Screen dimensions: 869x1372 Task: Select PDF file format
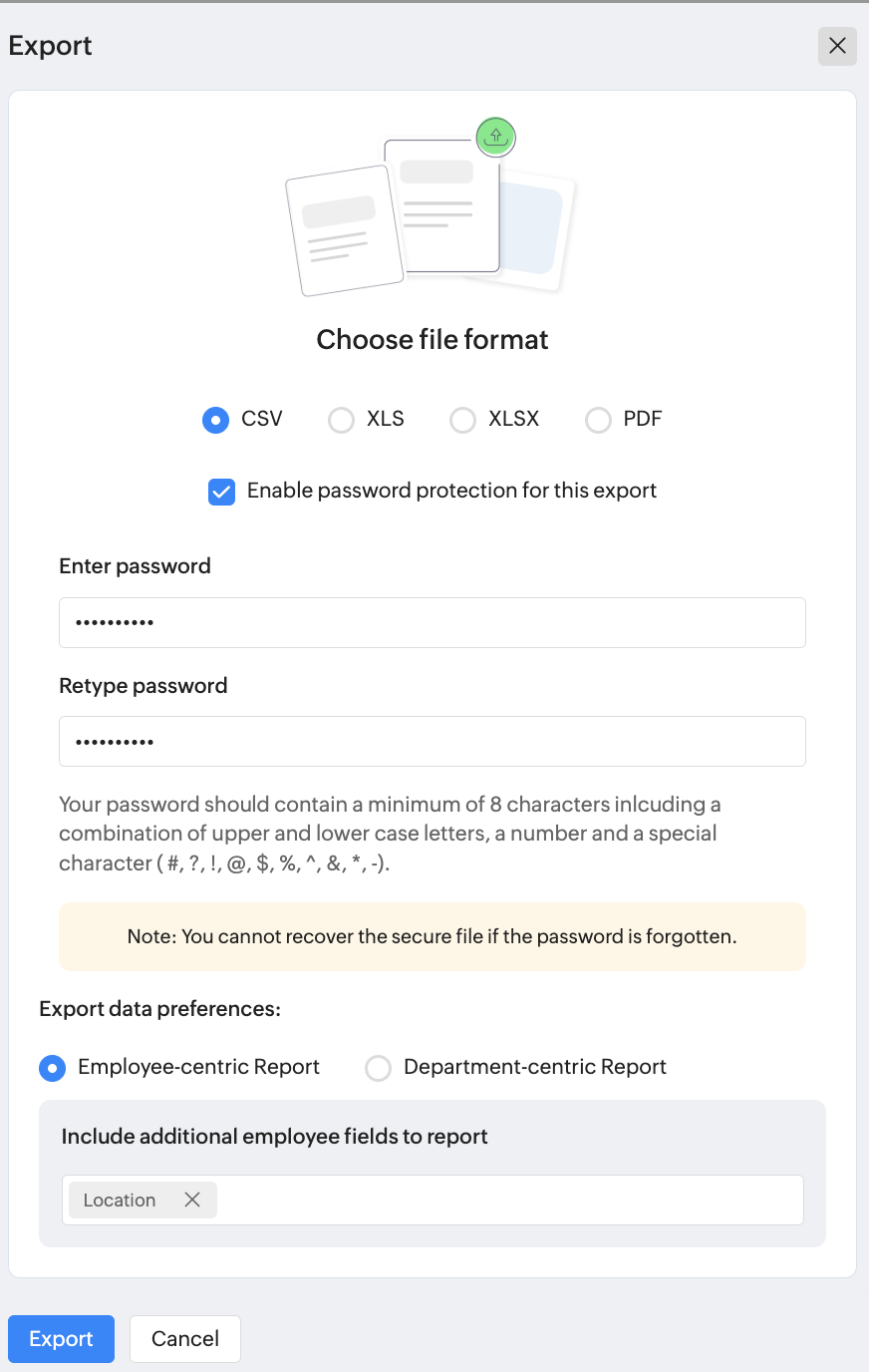click(x=598, y=420)
